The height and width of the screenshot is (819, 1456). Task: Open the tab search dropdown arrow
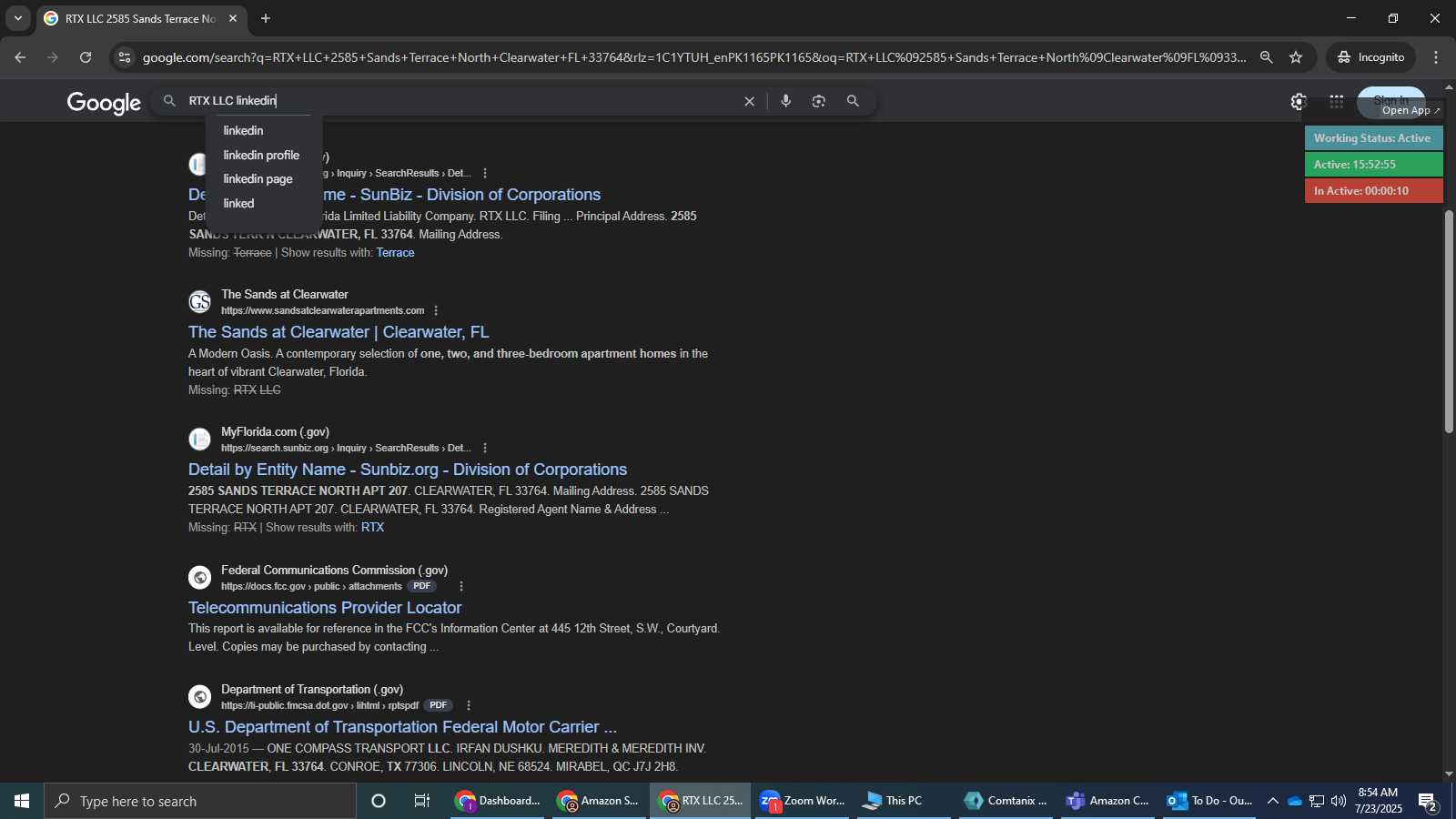pos(17,18)
